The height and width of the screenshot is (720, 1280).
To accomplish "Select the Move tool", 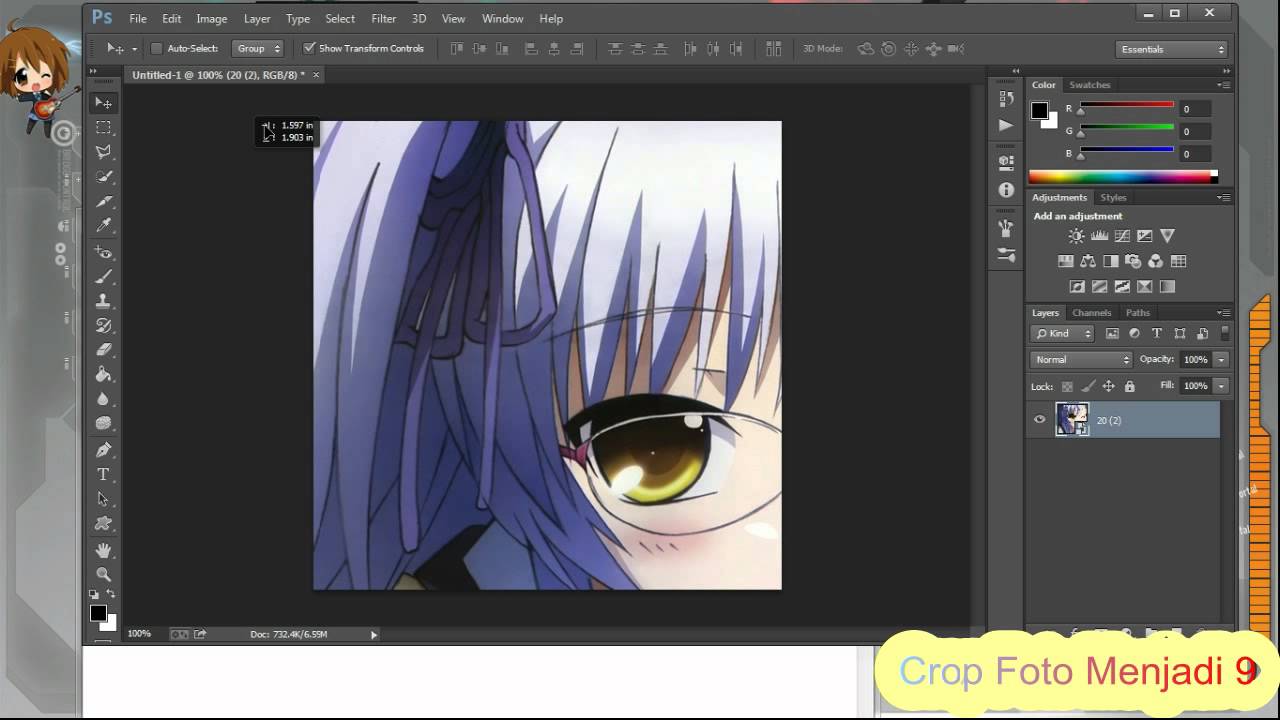I will [103, 103].
